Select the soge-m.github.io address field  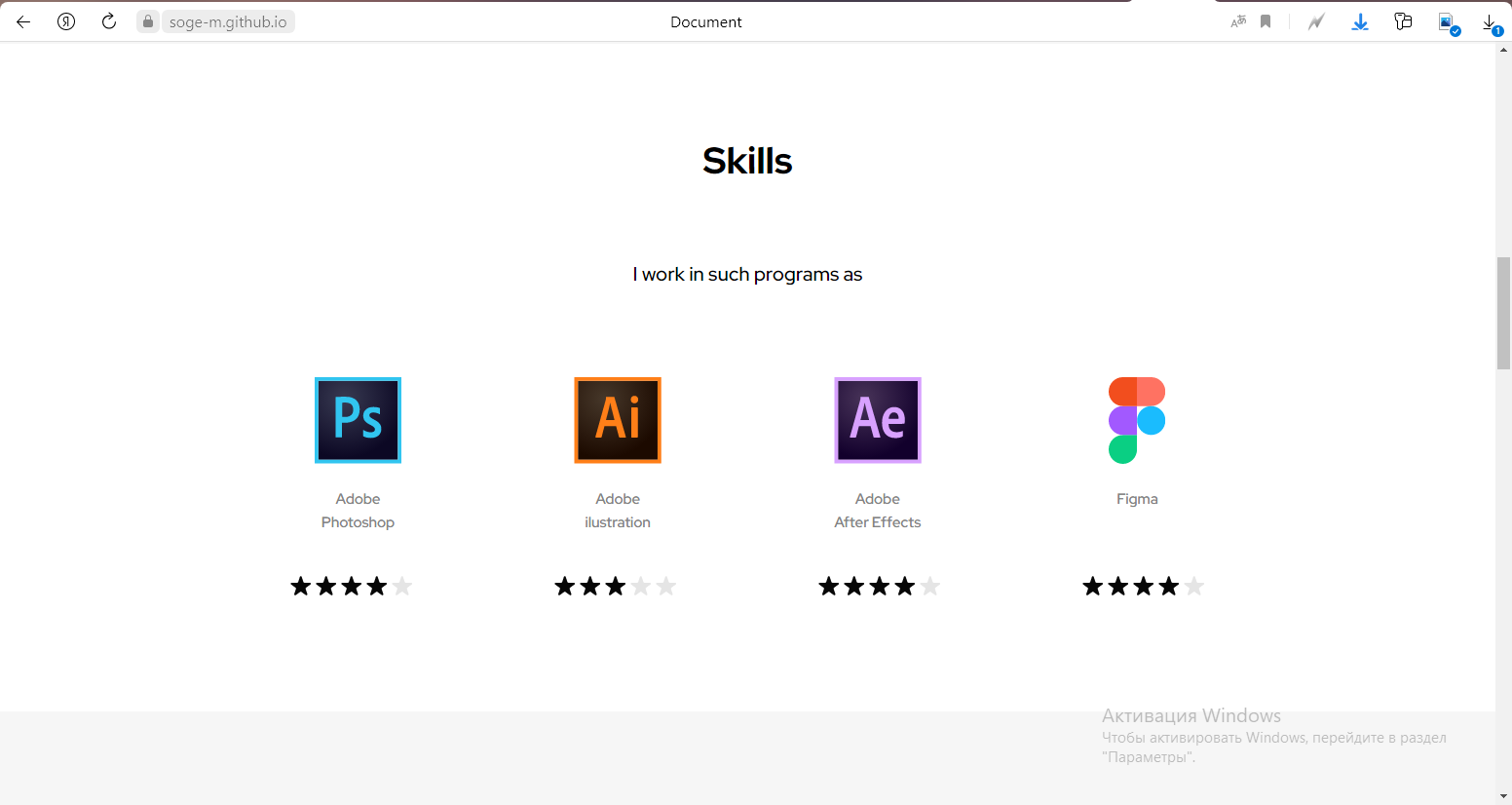click(228, 21)
